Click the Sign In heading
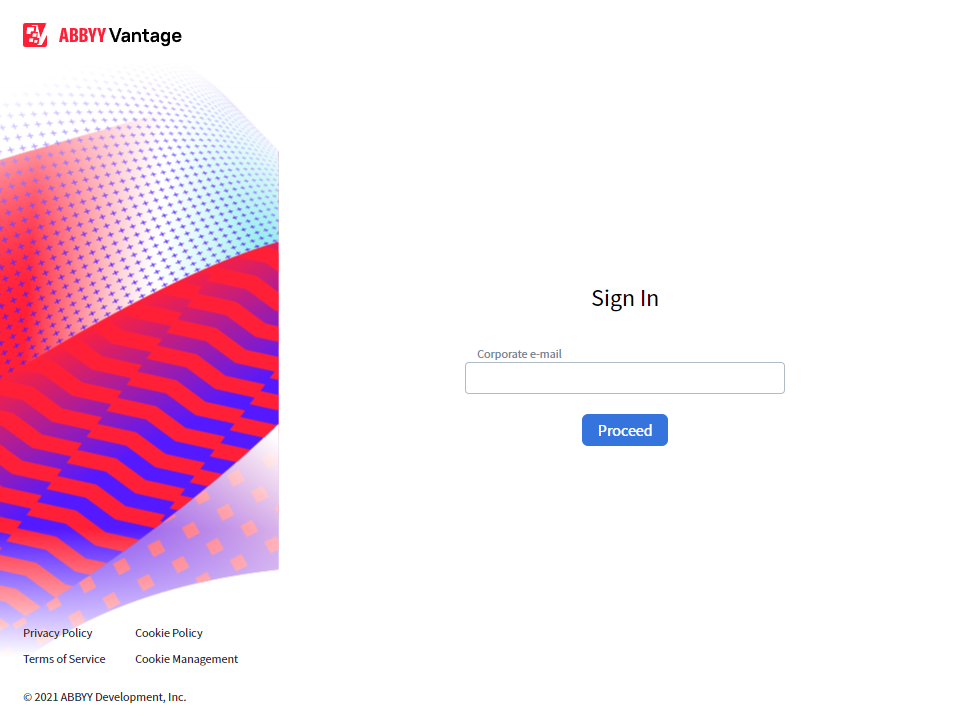Screen dimensions: 969x728 [624, 298]
